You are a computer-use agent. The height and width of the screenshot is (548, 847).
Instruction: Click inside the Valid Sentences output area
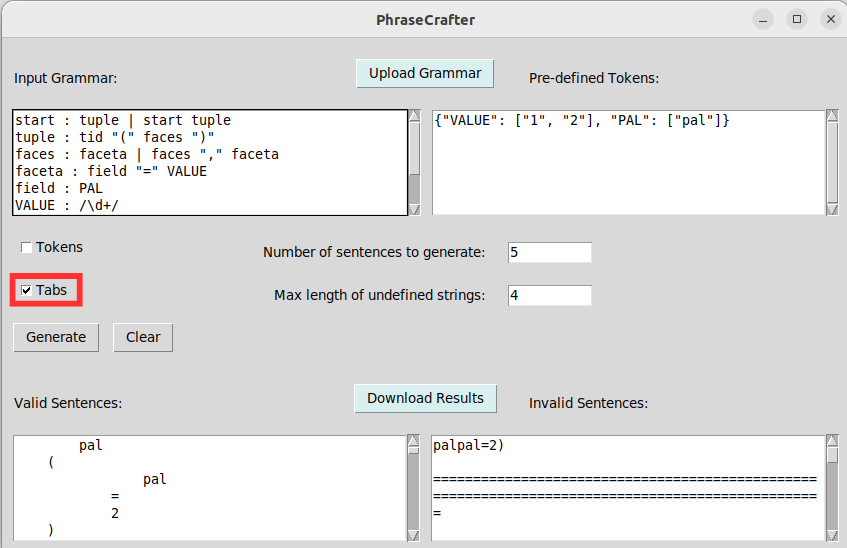[x=210, y=488]
